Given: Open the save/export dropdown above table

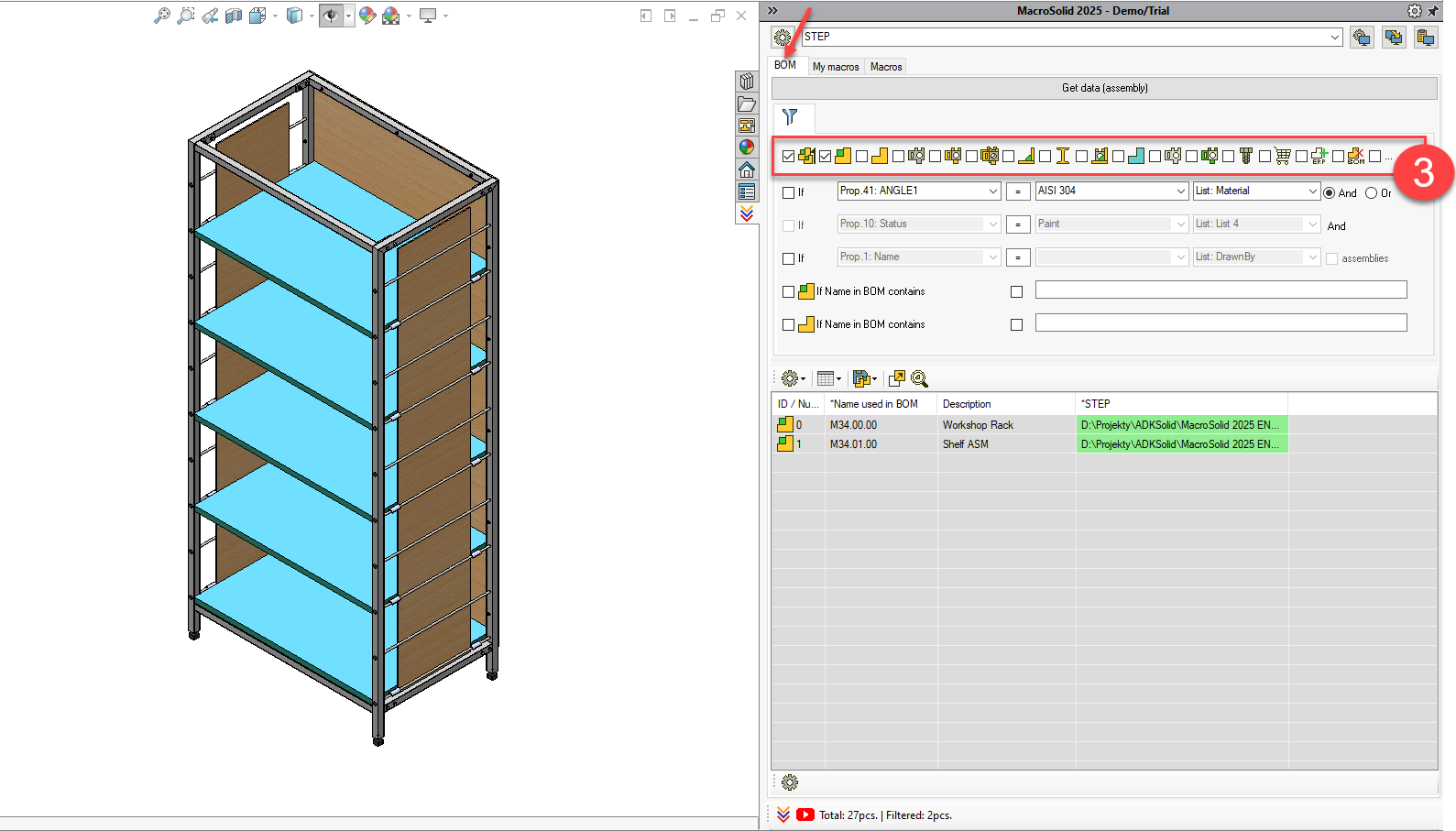Looking at the screenshot, I should (865, 378).
